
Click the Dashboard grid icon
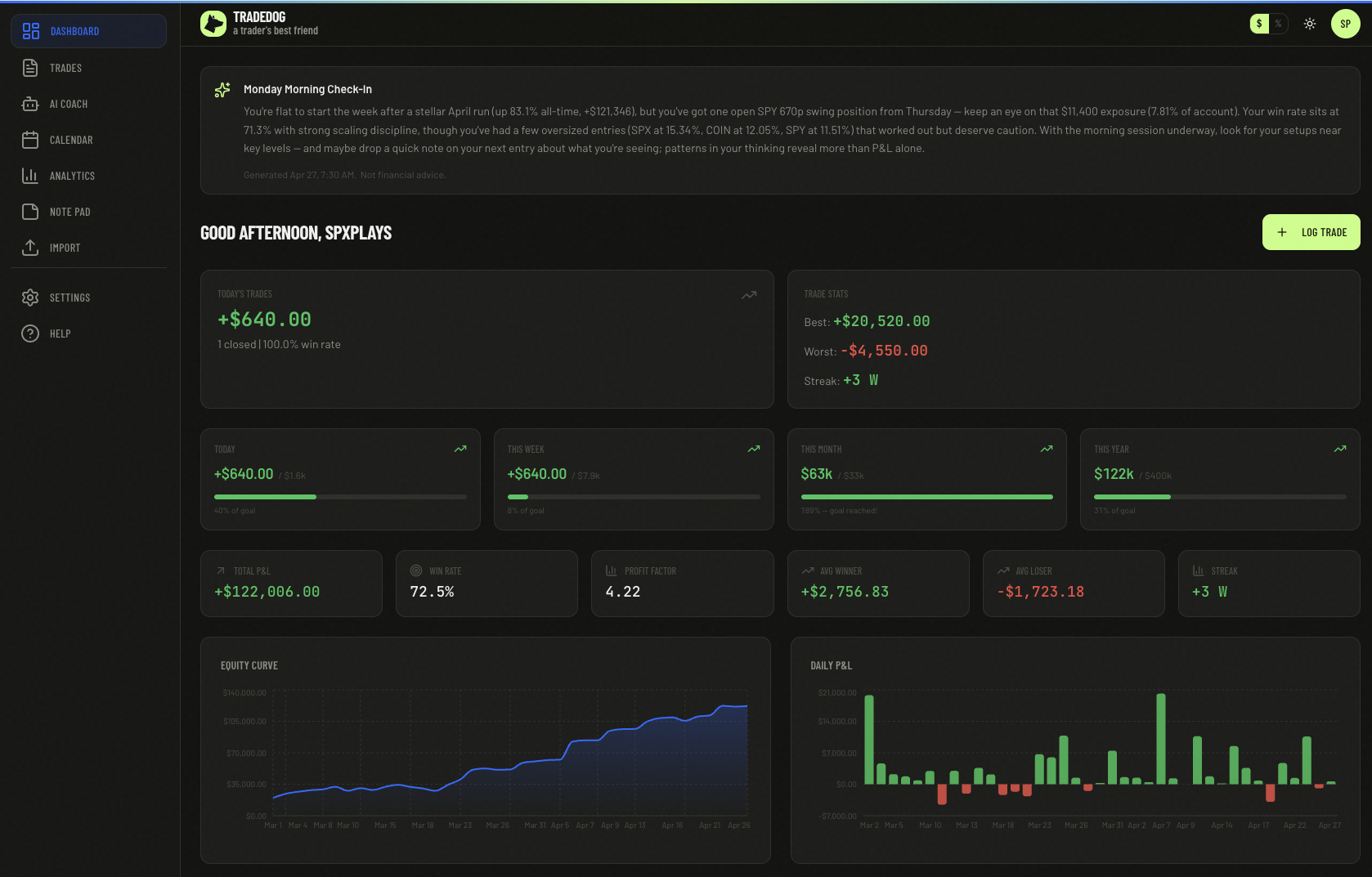(31, 31)
